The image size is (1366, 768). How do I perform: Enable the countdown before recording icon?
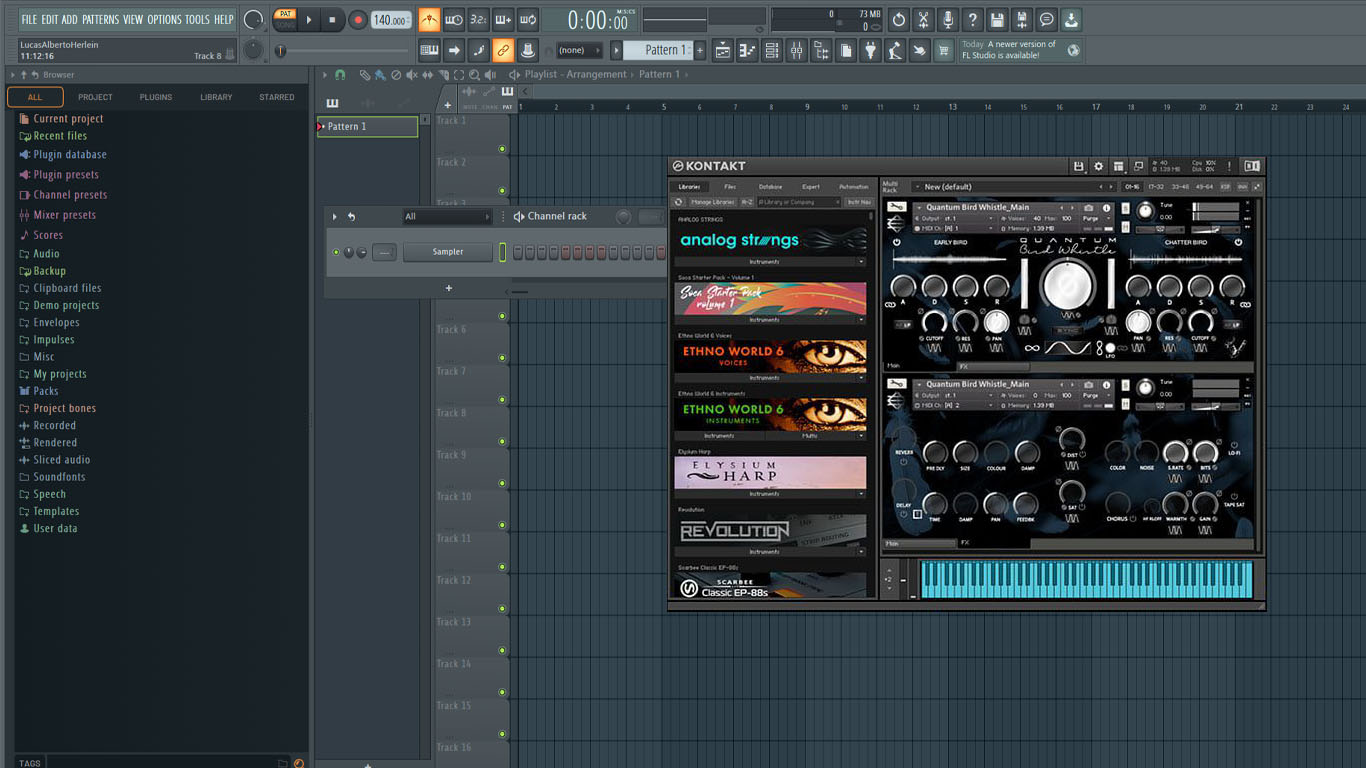click(478, 19)
